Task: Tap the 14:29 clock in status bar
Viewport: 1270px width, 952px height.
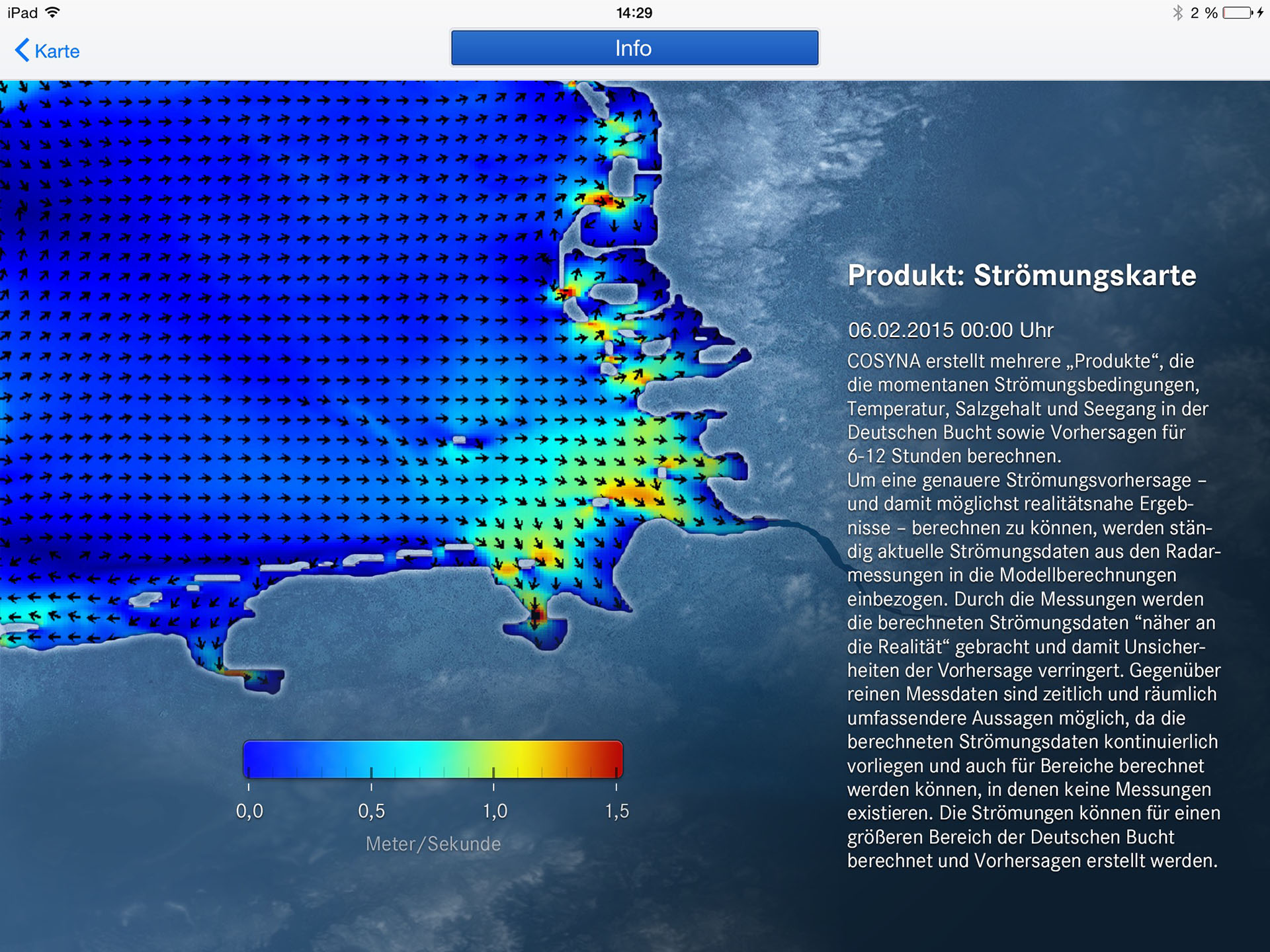Action: coord(634,13)
